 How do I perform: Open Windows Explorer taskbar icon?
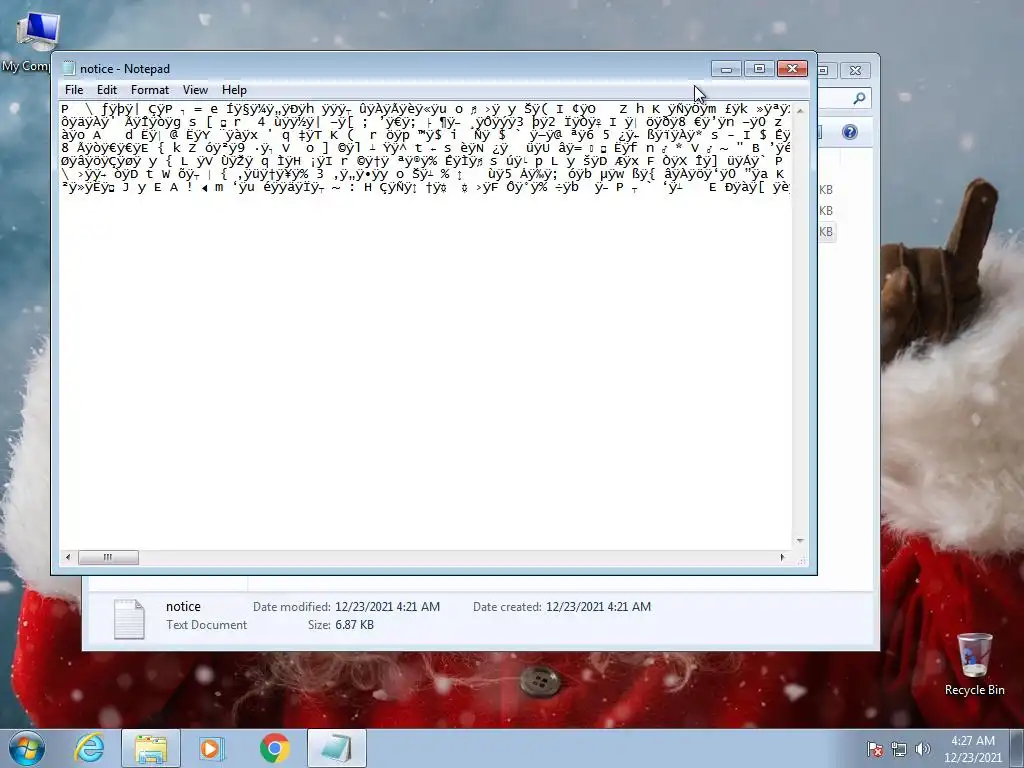(151, 748)
